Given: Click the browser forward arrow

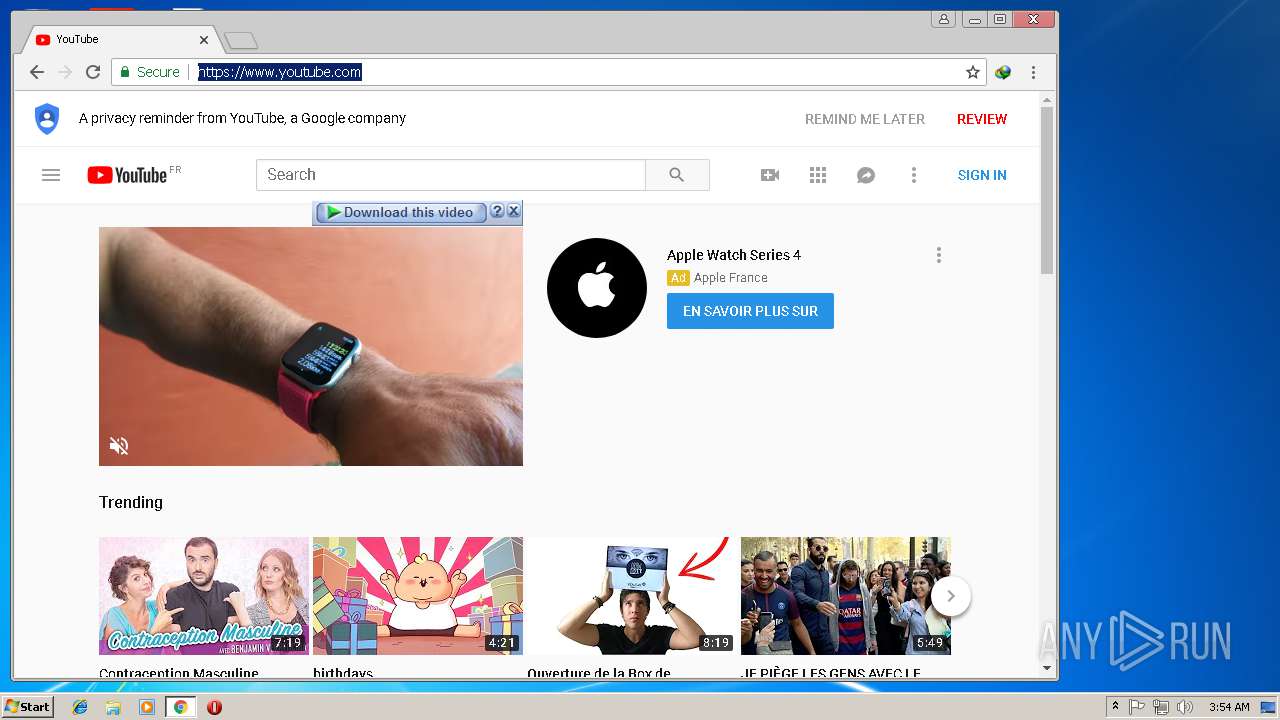Looking at the screenshot, I should (x=65, y=72).
